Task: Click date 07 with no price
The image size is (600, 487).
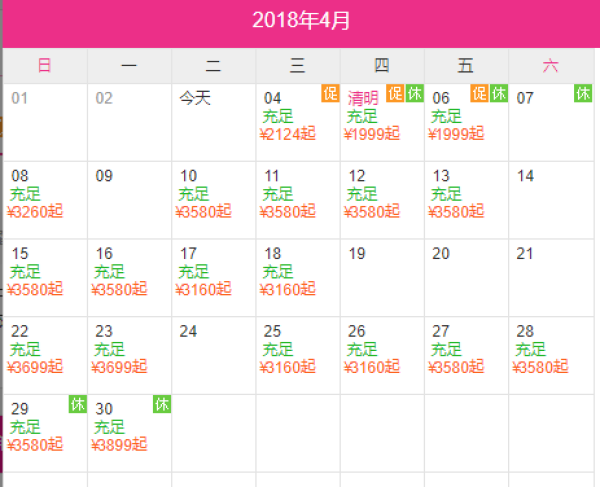Action: pyautogui.click(x=551, y=122)
